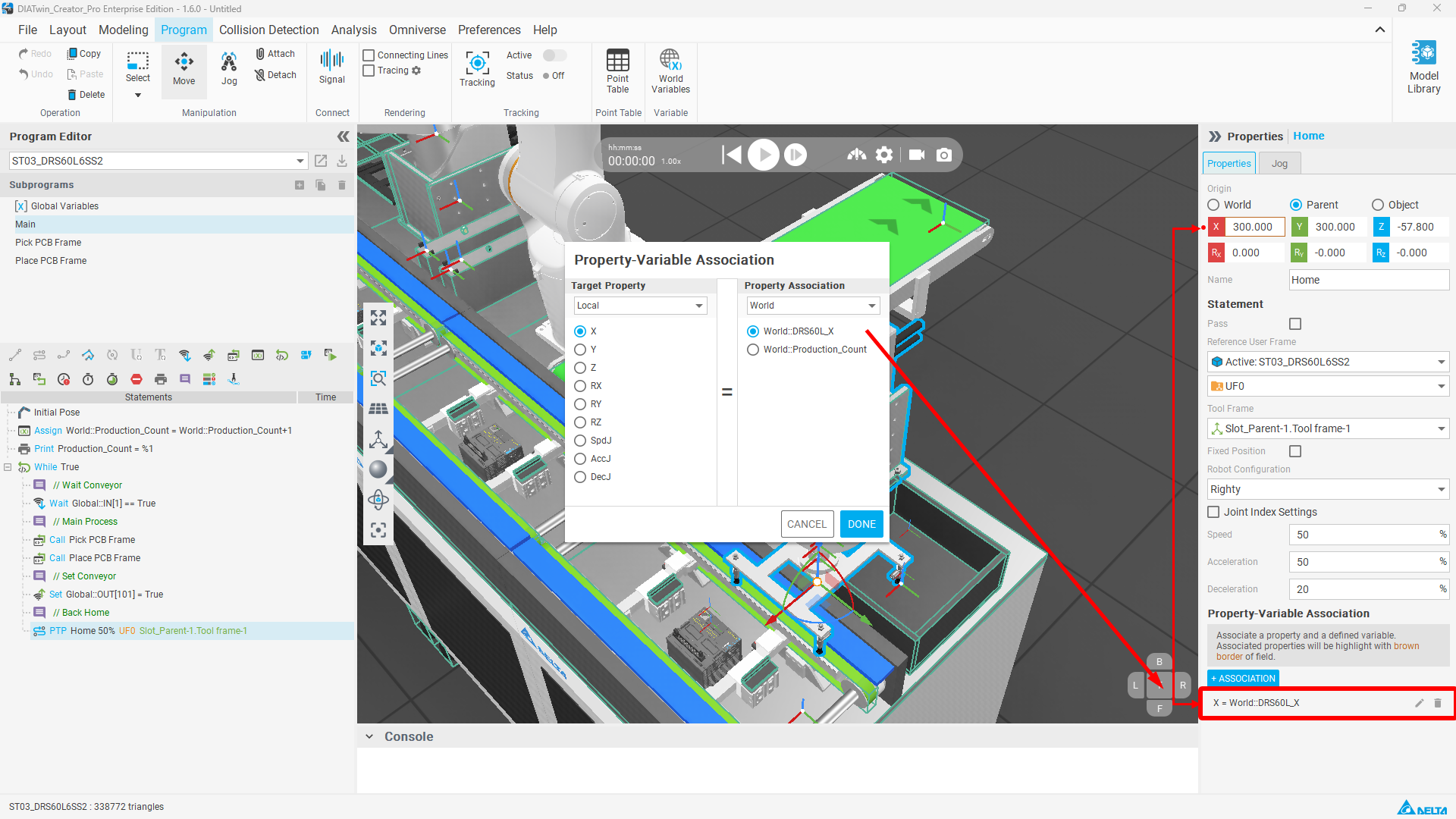
Task: Open Reference User Frame Active dropdown
Action: (1328, 362)
